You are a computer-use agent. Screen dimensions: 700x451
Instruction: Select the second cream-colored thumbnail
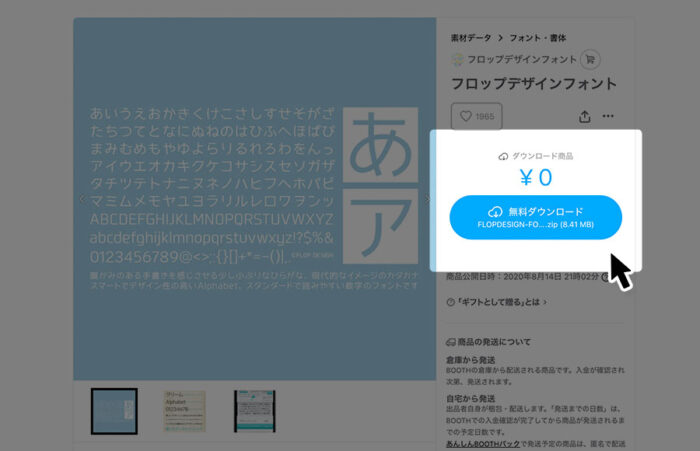(x=184, y=411)
